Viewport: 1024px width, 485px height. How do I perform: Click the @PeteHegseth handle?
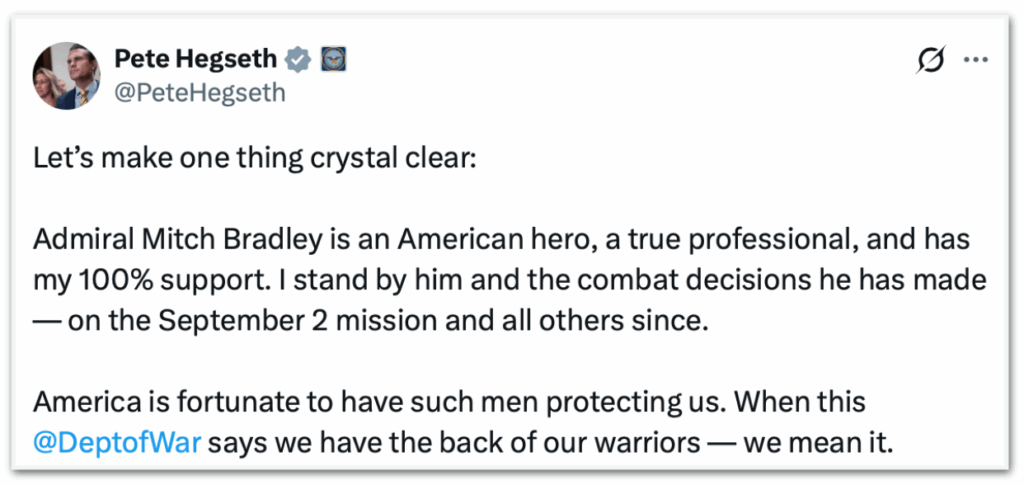(200, 92)
